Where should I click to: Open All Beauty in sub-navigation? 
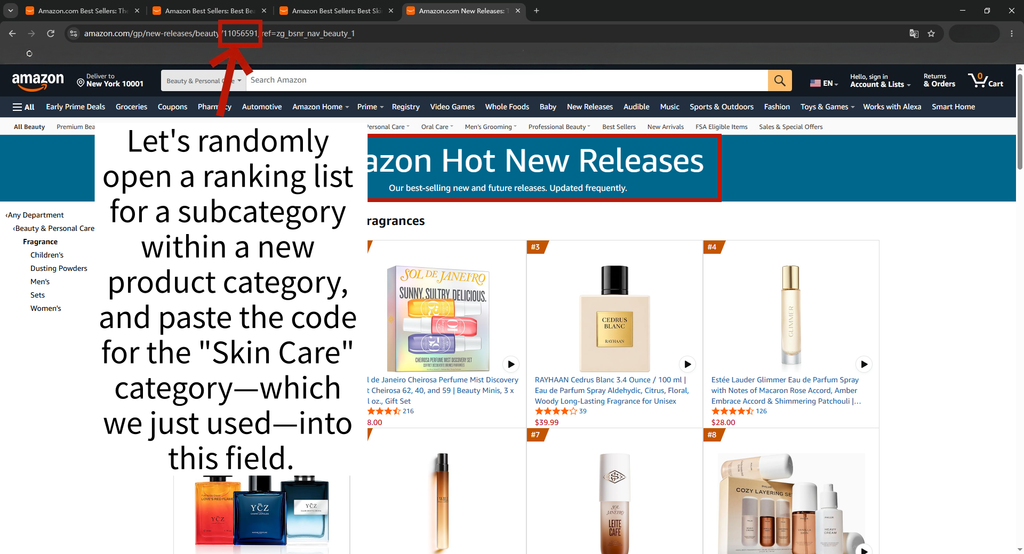click(x=29, y=127)
